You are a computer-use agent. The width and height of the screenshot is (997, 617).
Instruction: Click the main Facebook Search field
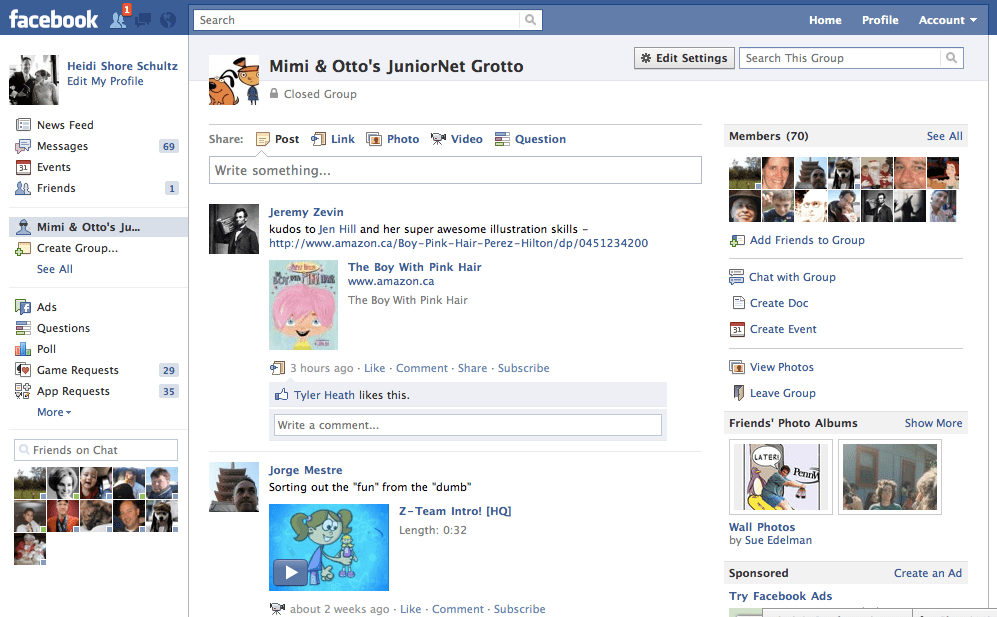pos(357,20)
